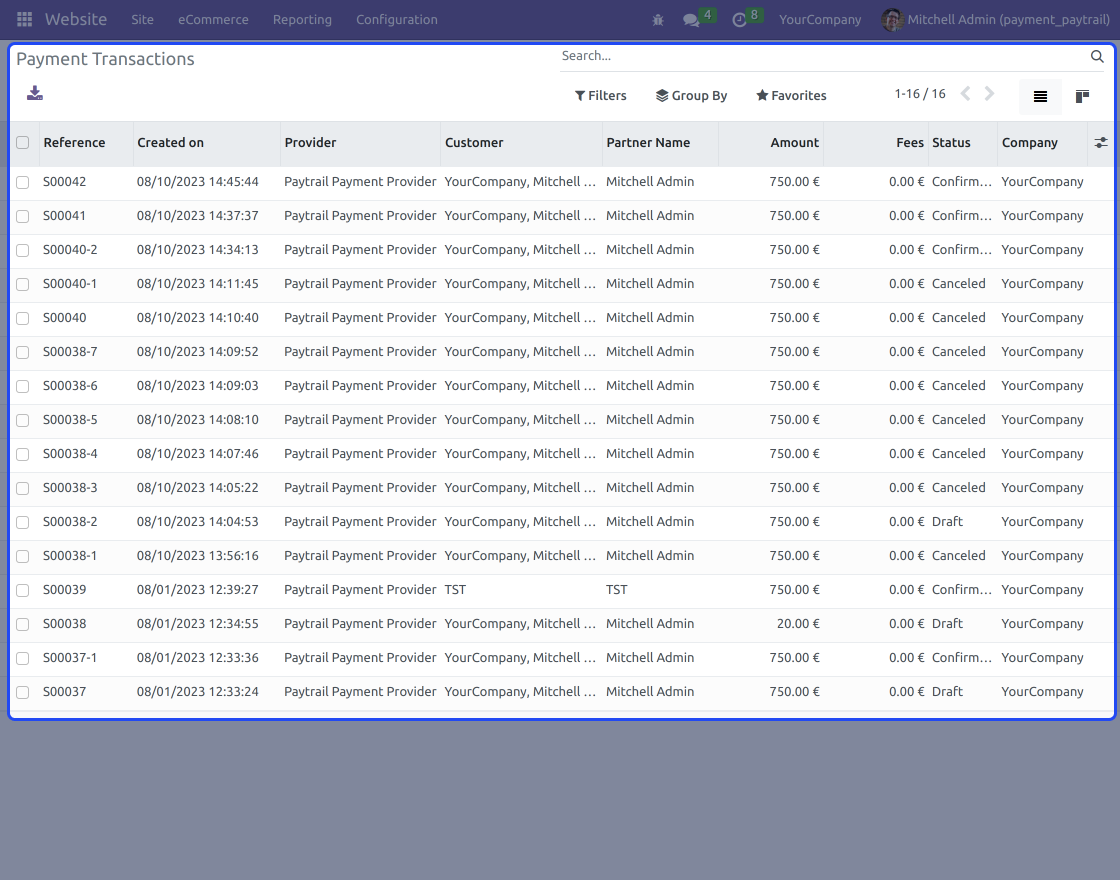The height and width of the screenshot is (880, 1120).
Task: Open the activities clock icon
Action: tap(739, 20)
